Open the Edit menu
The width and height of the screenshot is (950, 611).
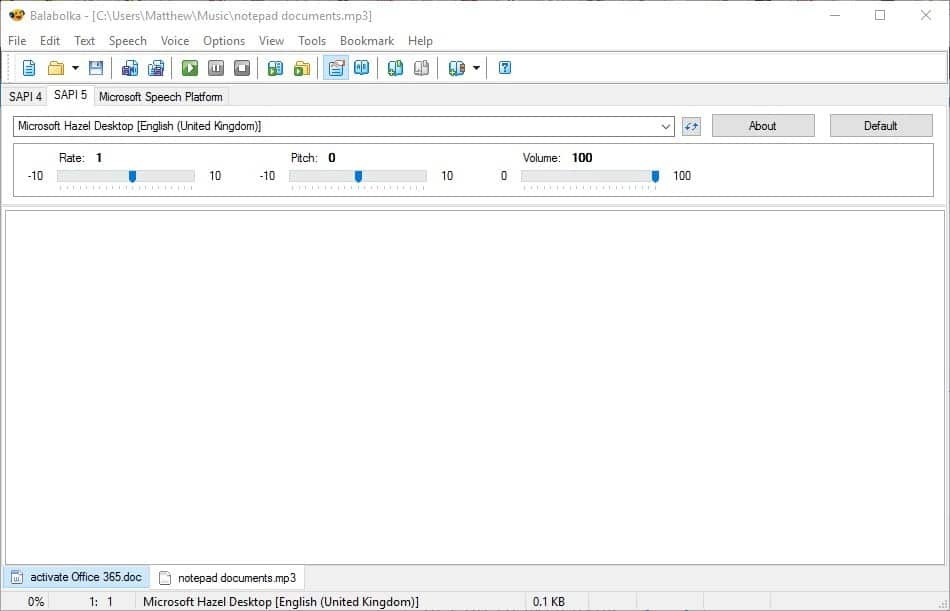pyautogui.click(x=50, y=41)
